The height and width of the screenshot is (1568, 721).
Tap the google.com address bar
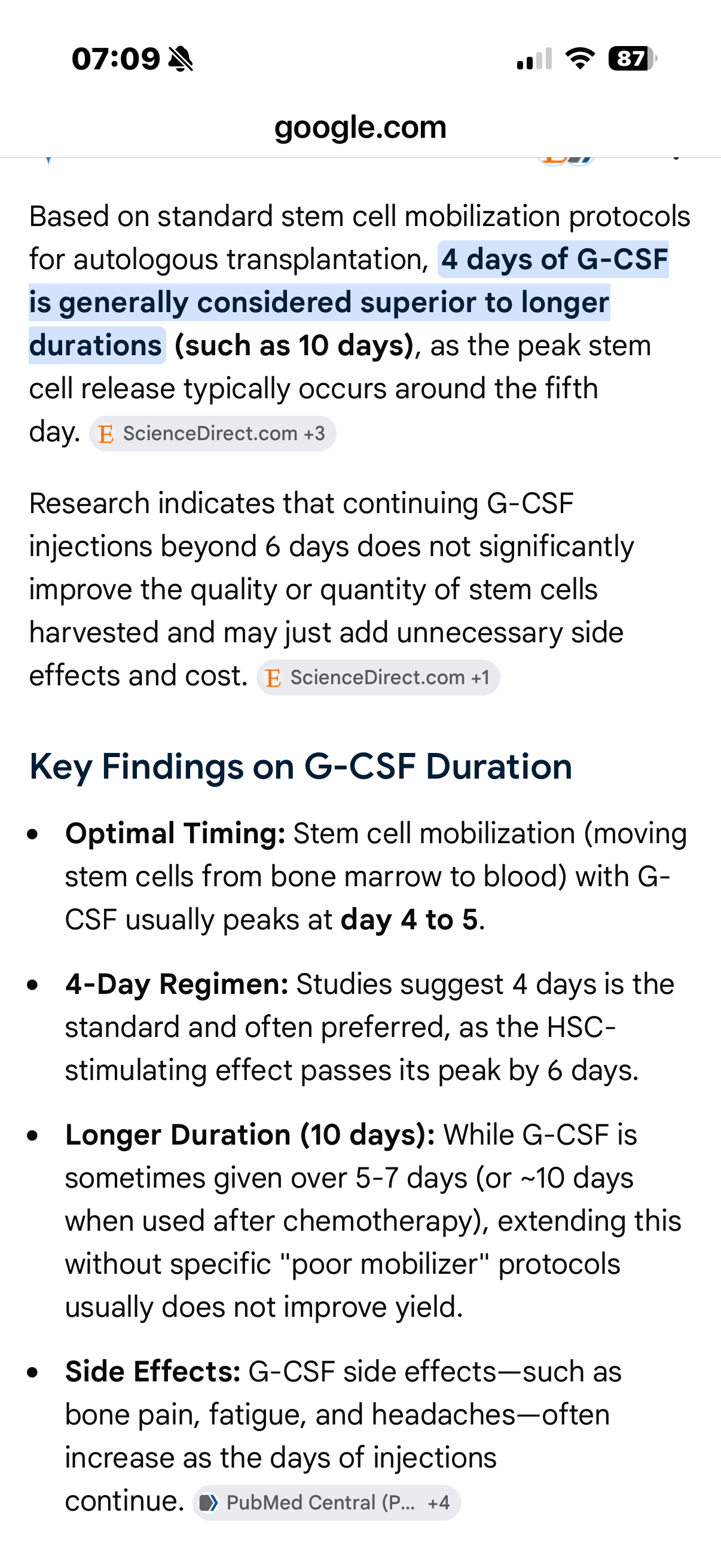(360, 127)
